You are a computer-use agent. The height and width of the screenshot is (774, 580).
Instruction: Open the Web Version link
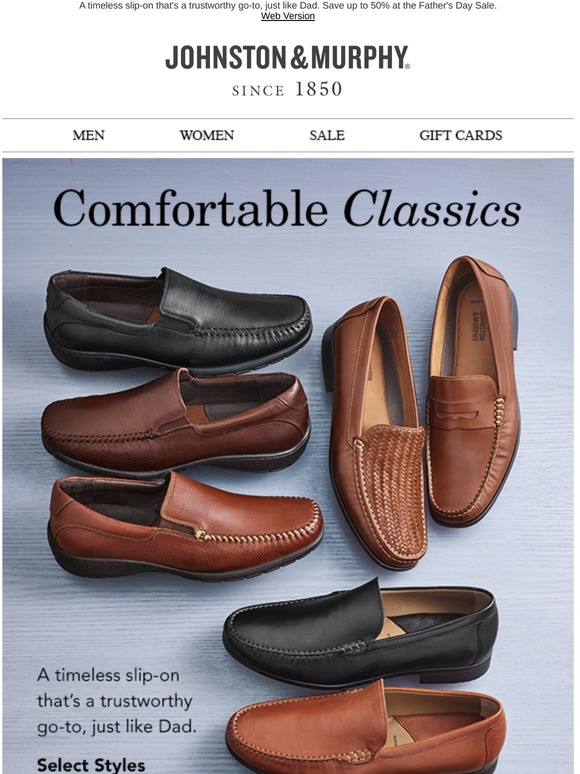tap(288, 16)
